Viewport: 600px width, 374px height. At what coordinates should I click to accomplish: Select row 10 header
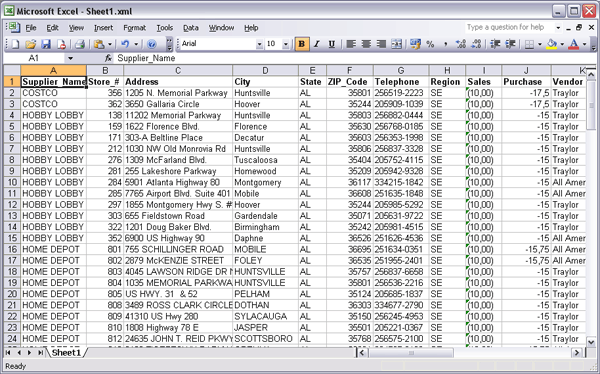click(x=12, y=182)
